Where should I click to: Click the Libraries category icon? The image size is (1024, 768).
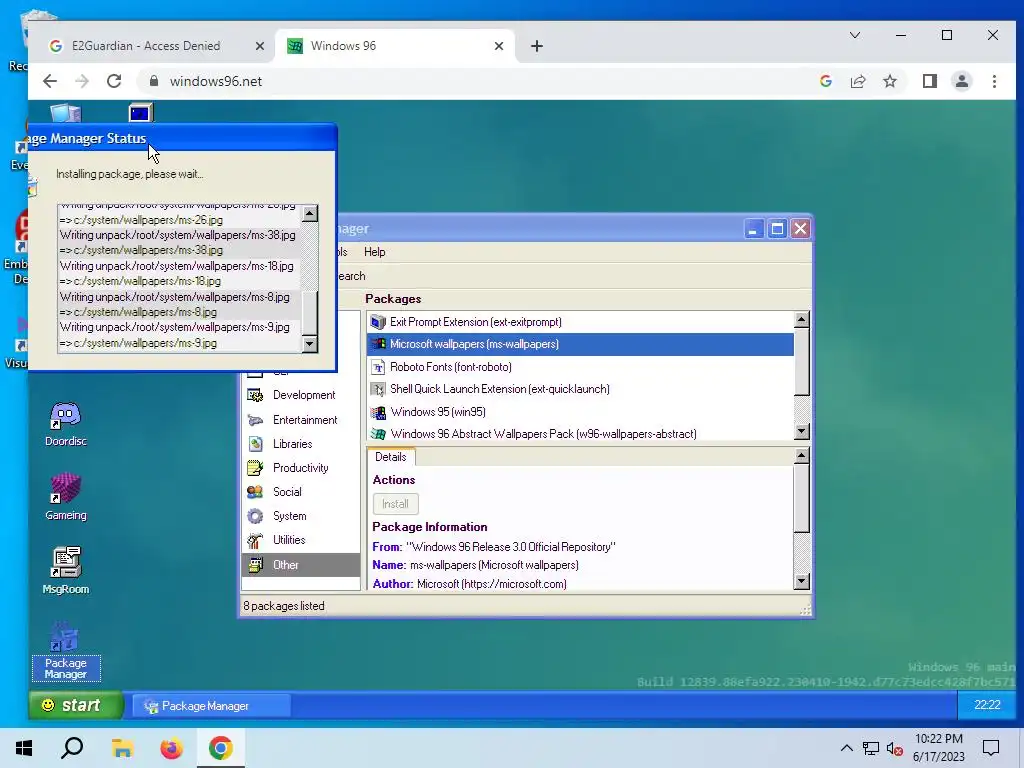pyautogui.click(x=255, y=444)
